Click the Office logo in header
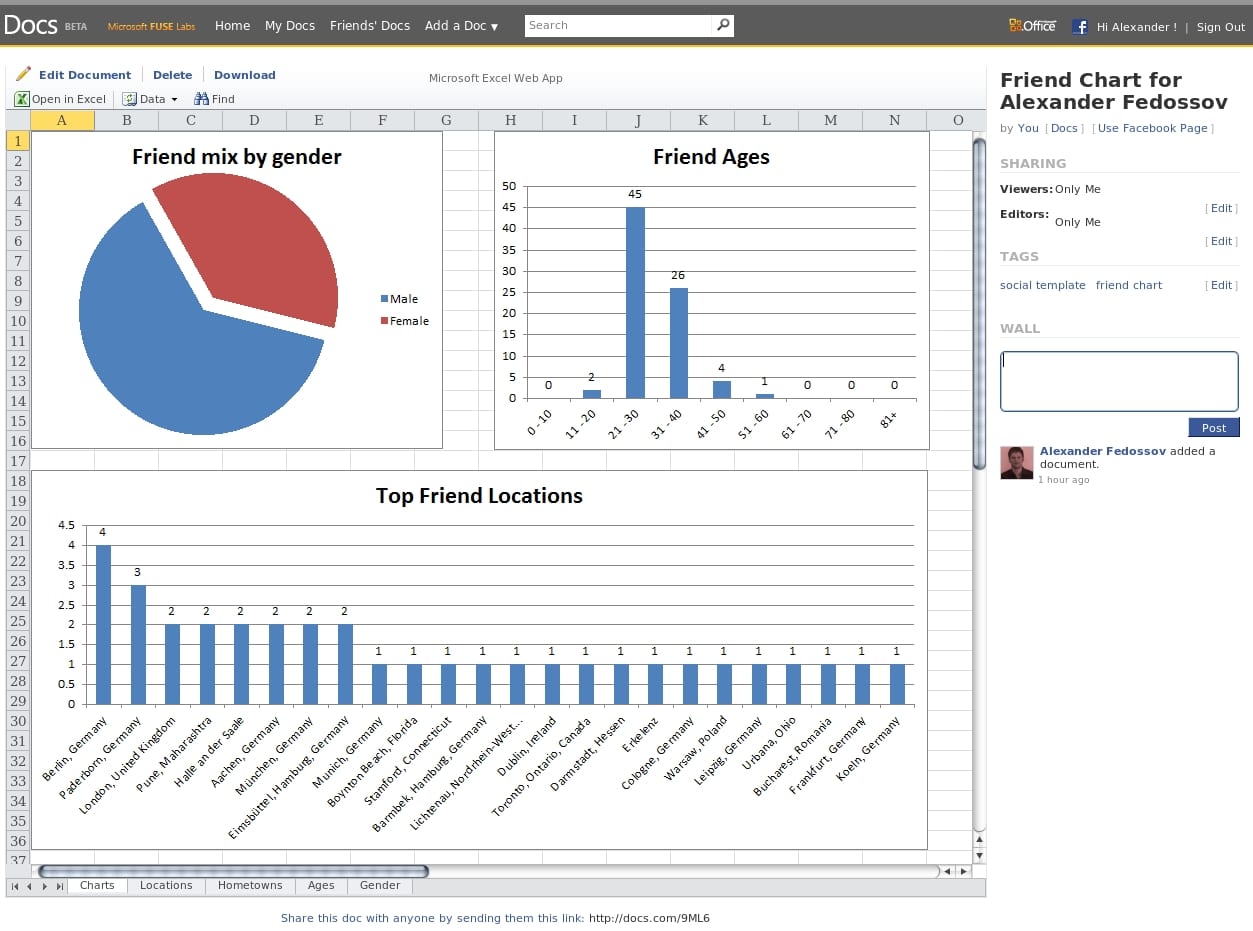Screen dimensions: 1253x931 (x=1032, y=26)
